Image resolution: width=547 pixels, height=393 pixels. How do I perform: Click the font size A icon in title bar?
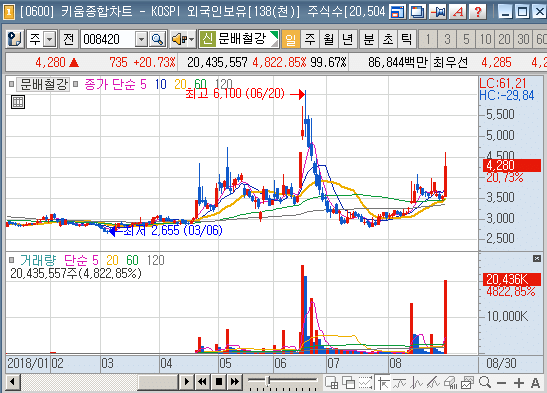coord(458,12)
